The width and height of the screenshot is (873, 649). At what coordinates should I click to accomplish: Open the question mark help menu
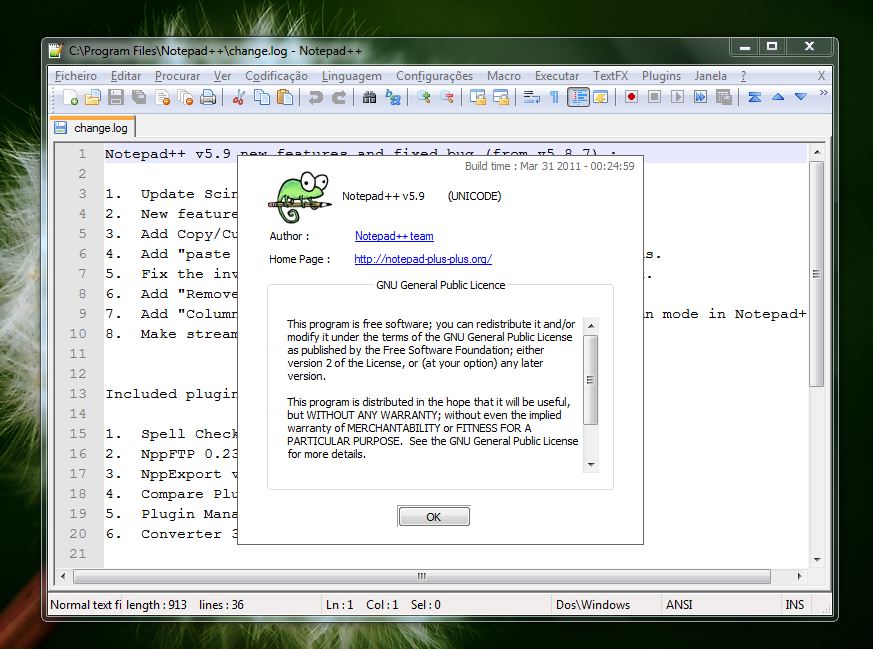tap(743, 76)
